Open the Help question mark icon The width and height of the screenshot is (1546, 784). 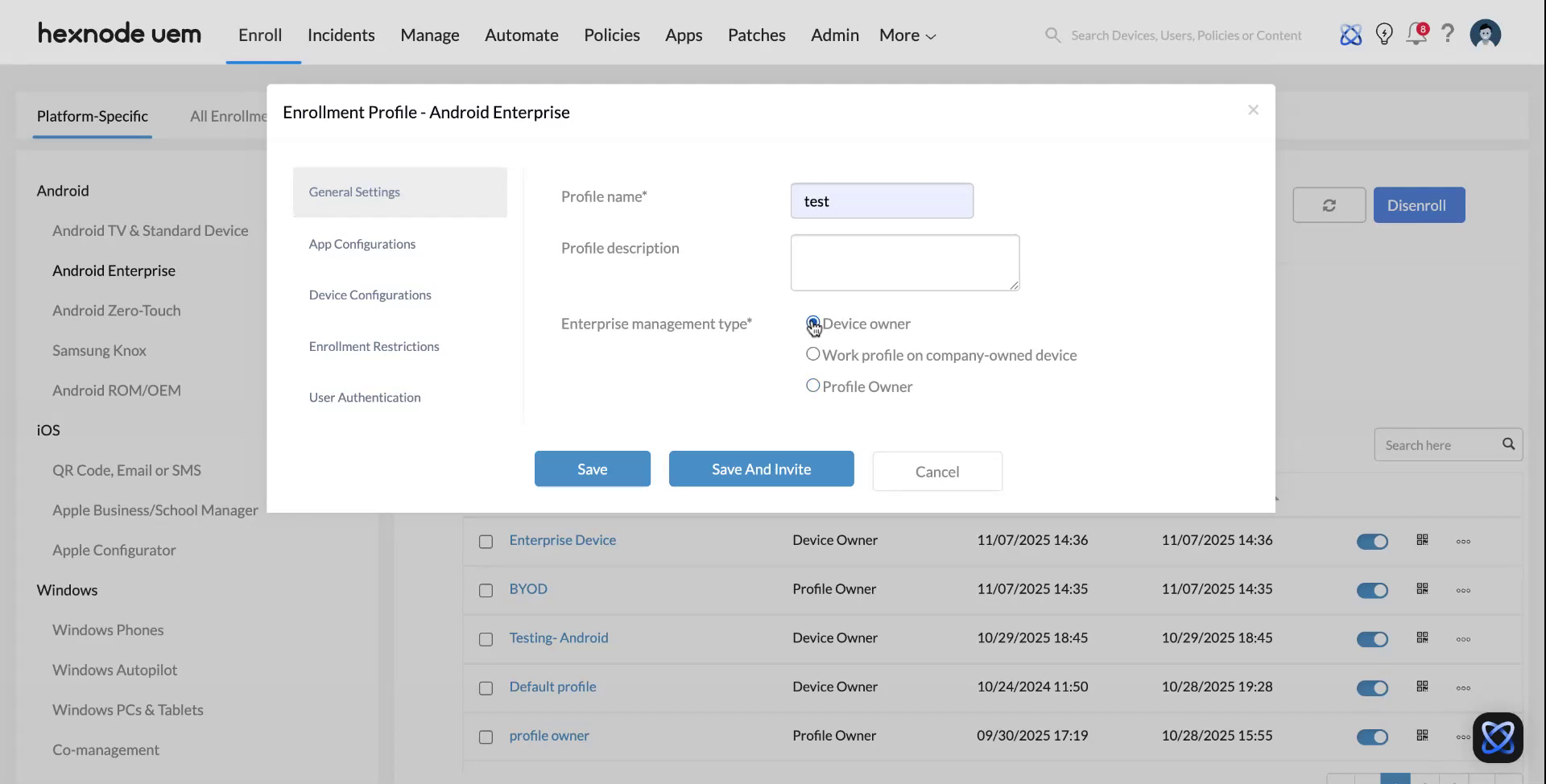[1449, 35]
